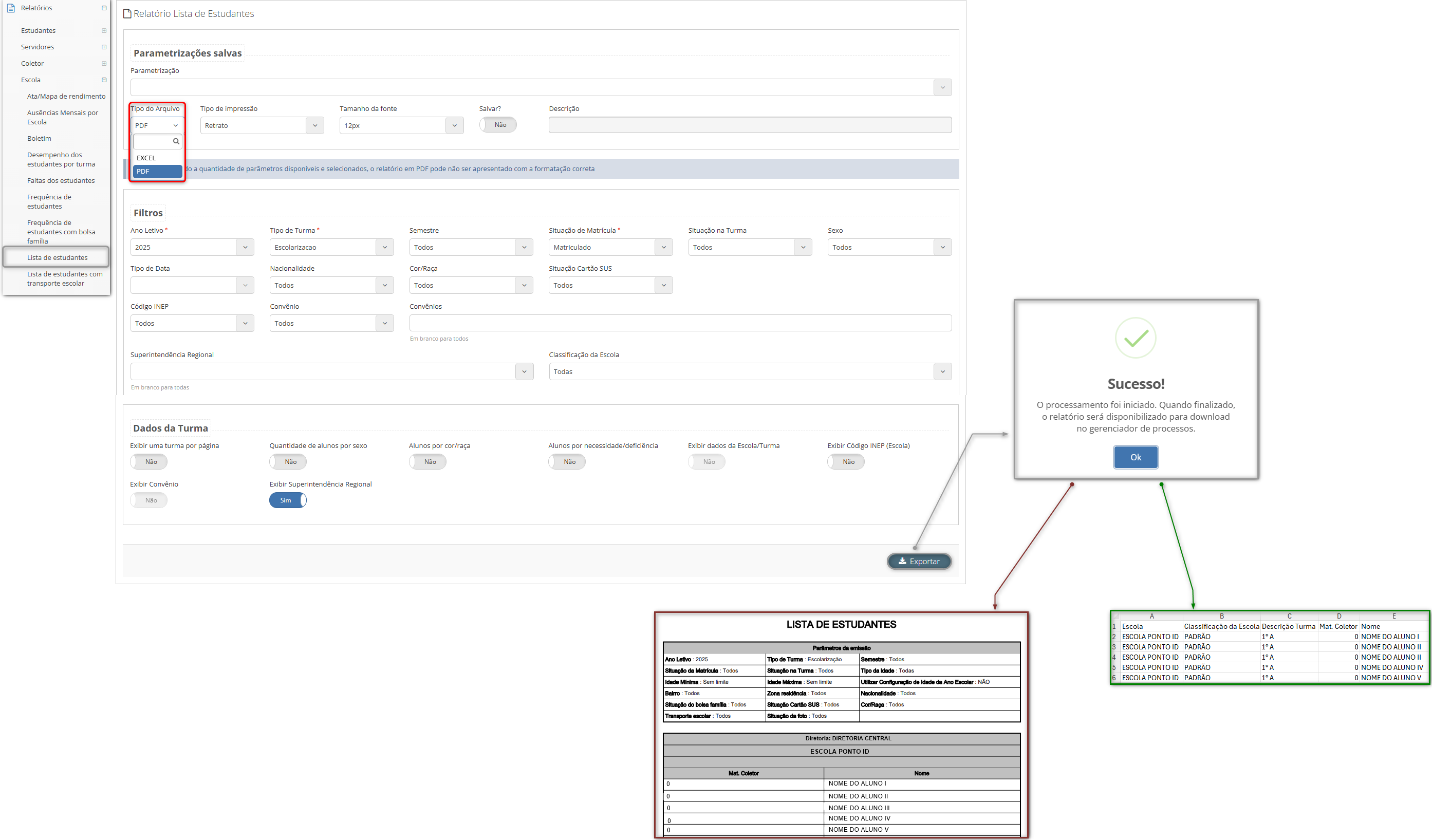The image size is (1432, 840).
Task: Open the Código INEP dropdown
Action: point(192,323)
